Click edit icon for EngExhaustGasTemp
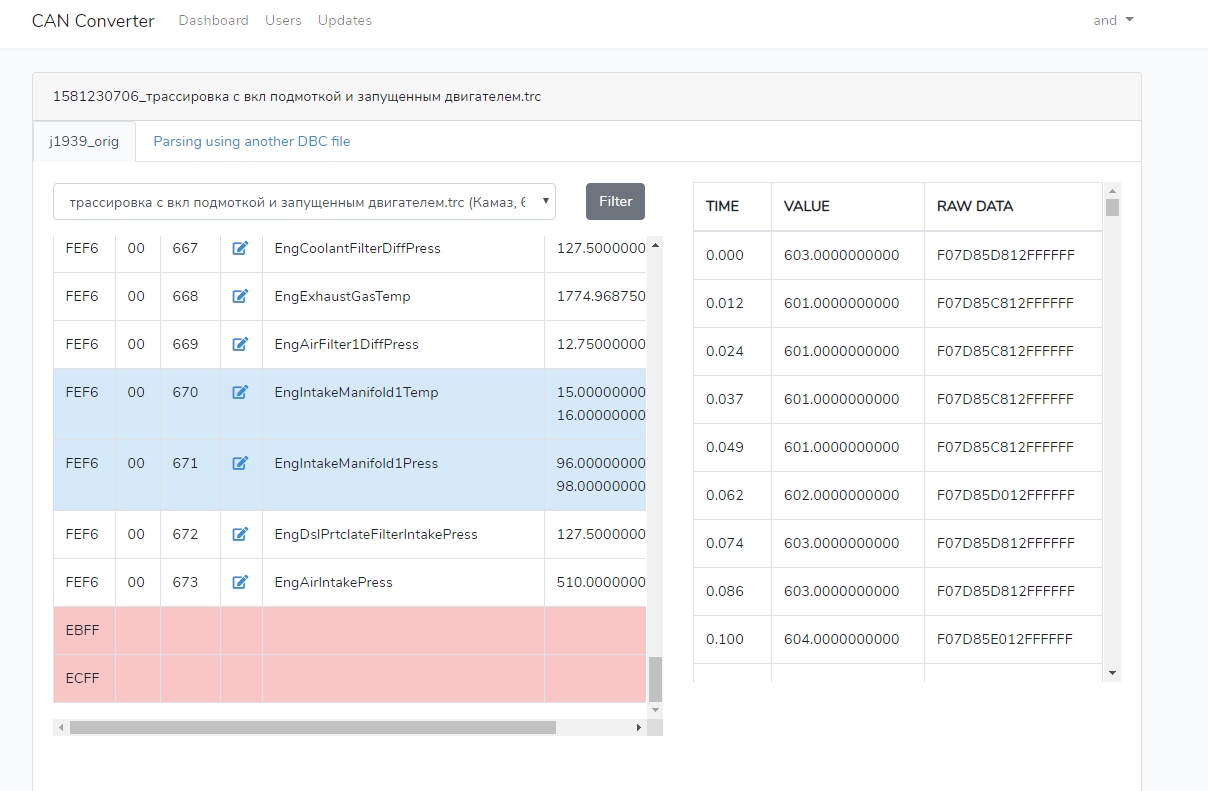1208x791 pixels. click(x=240, y=296)
